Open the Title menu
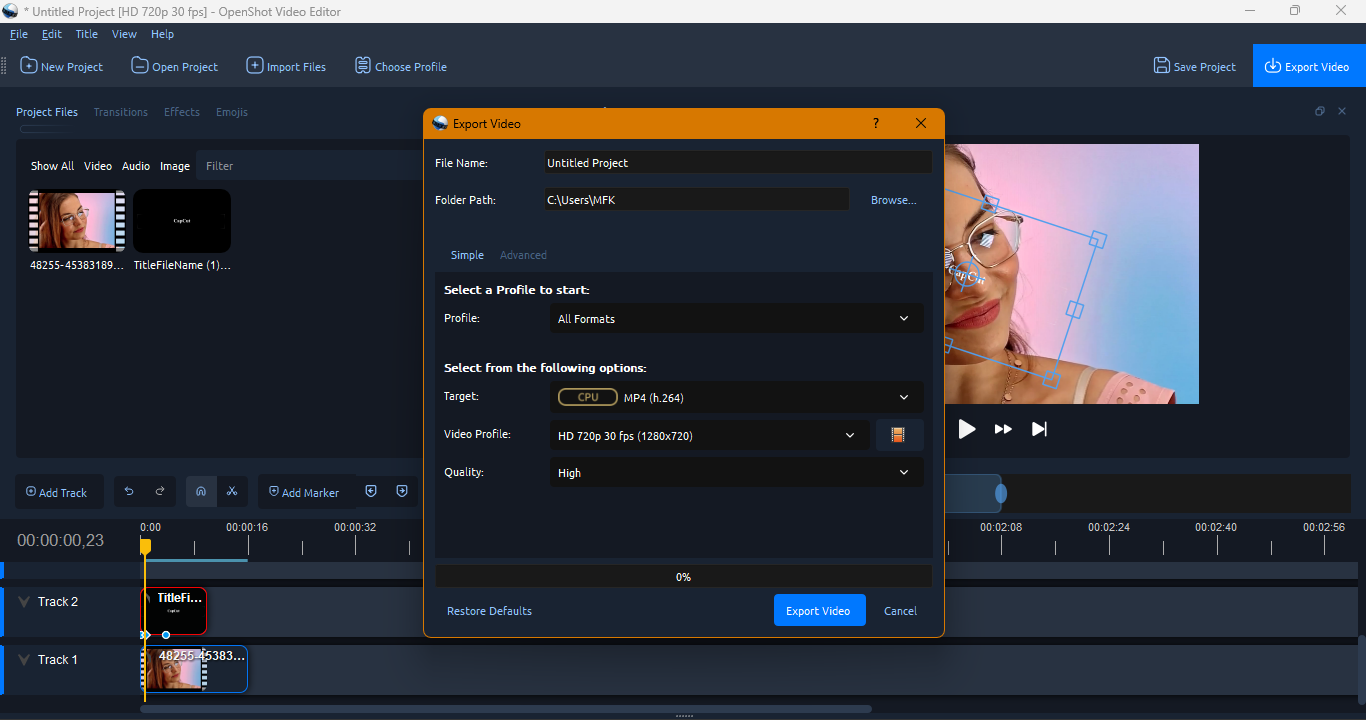Image resolution: width=1366 pixels, height=720 pixels. [x=86, y=33]
